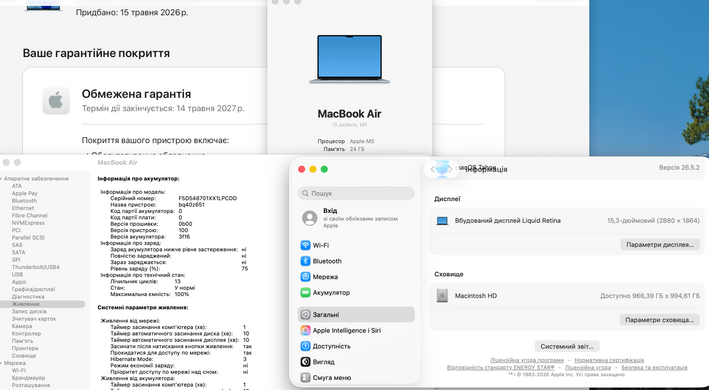This screenshot has width=709, height=390.
Task: Click the MacBook Air model title
Action: 349,114
